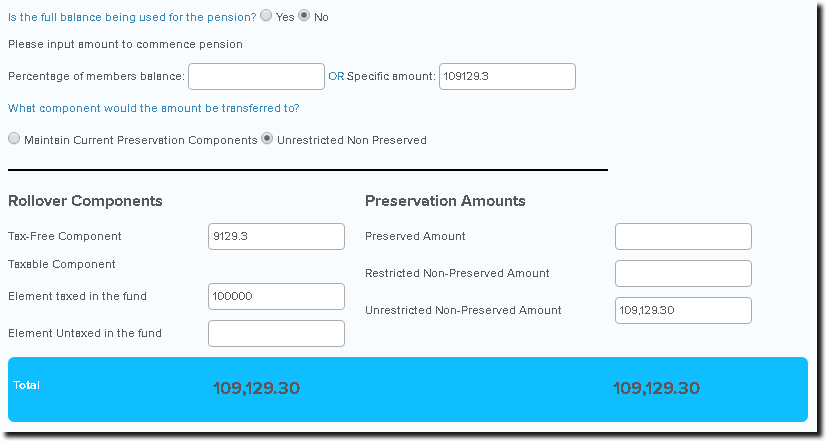Edit the Tax-Free Component field
The height and width of the screenshot is (441, 827).
point(276,236)
